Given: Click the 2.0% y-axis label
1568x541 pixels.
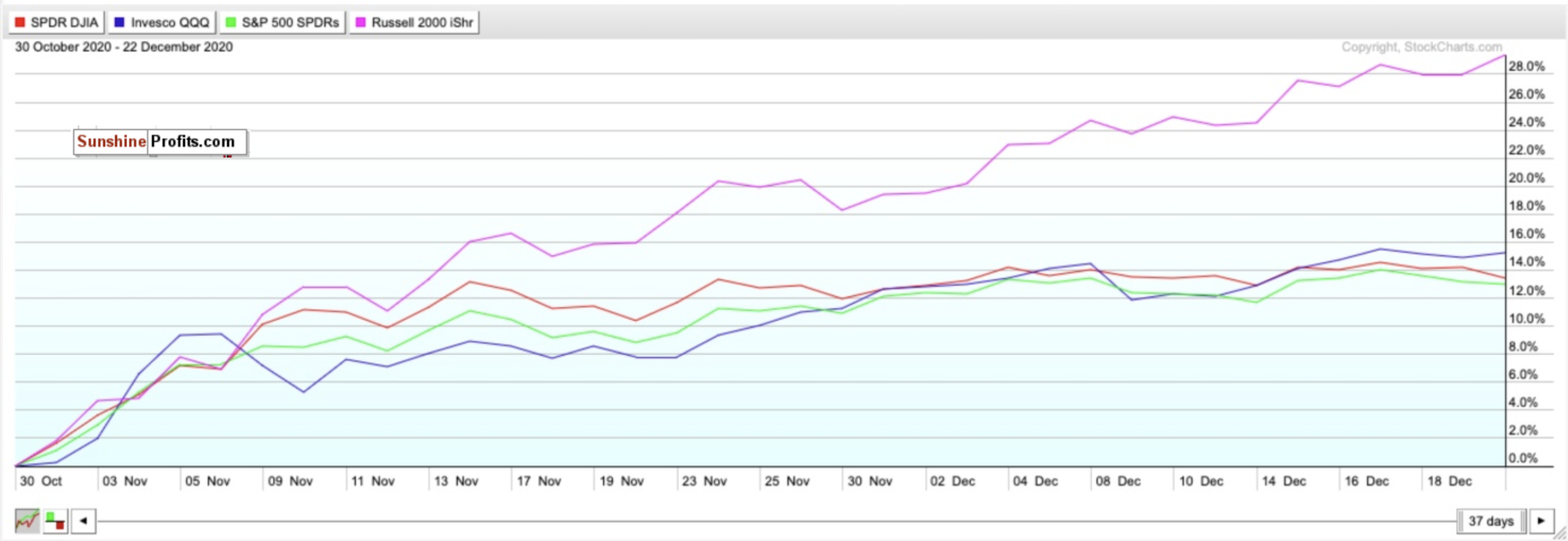Looking at the screenshot, I should click(x=1523, y=431).
